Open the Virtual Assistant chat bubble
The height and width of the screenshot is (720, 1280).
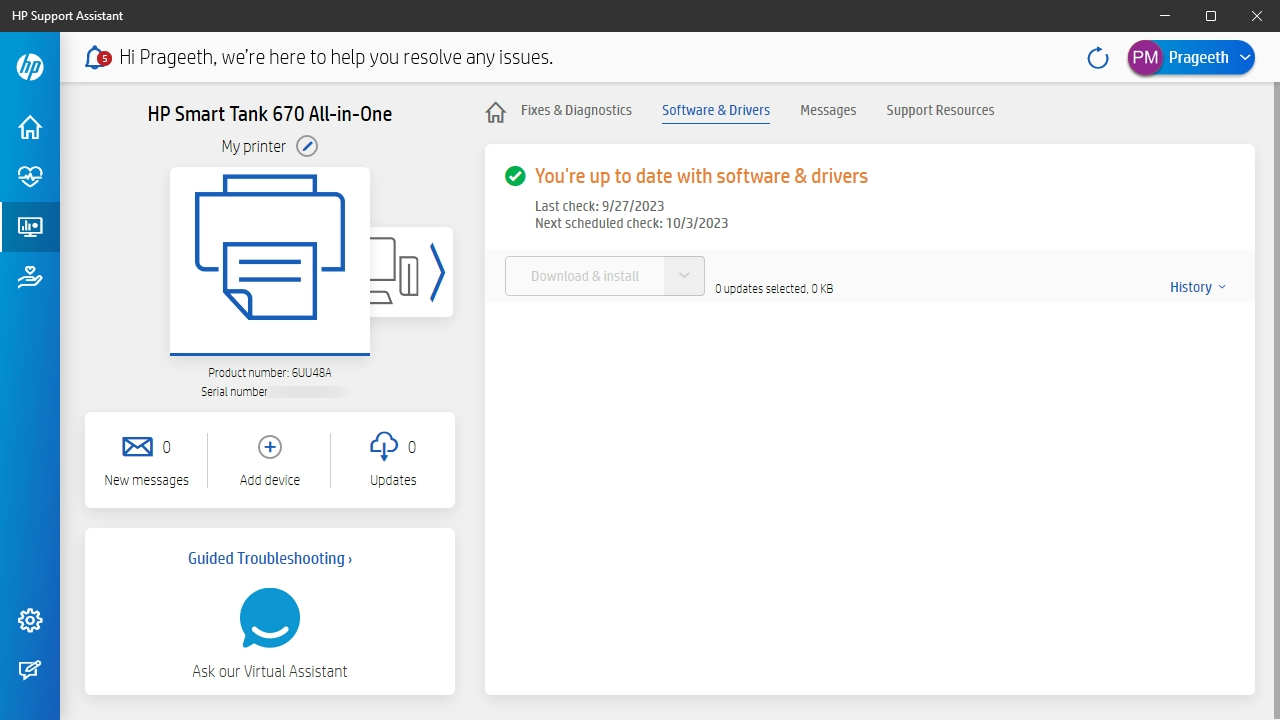click(270, 618)
